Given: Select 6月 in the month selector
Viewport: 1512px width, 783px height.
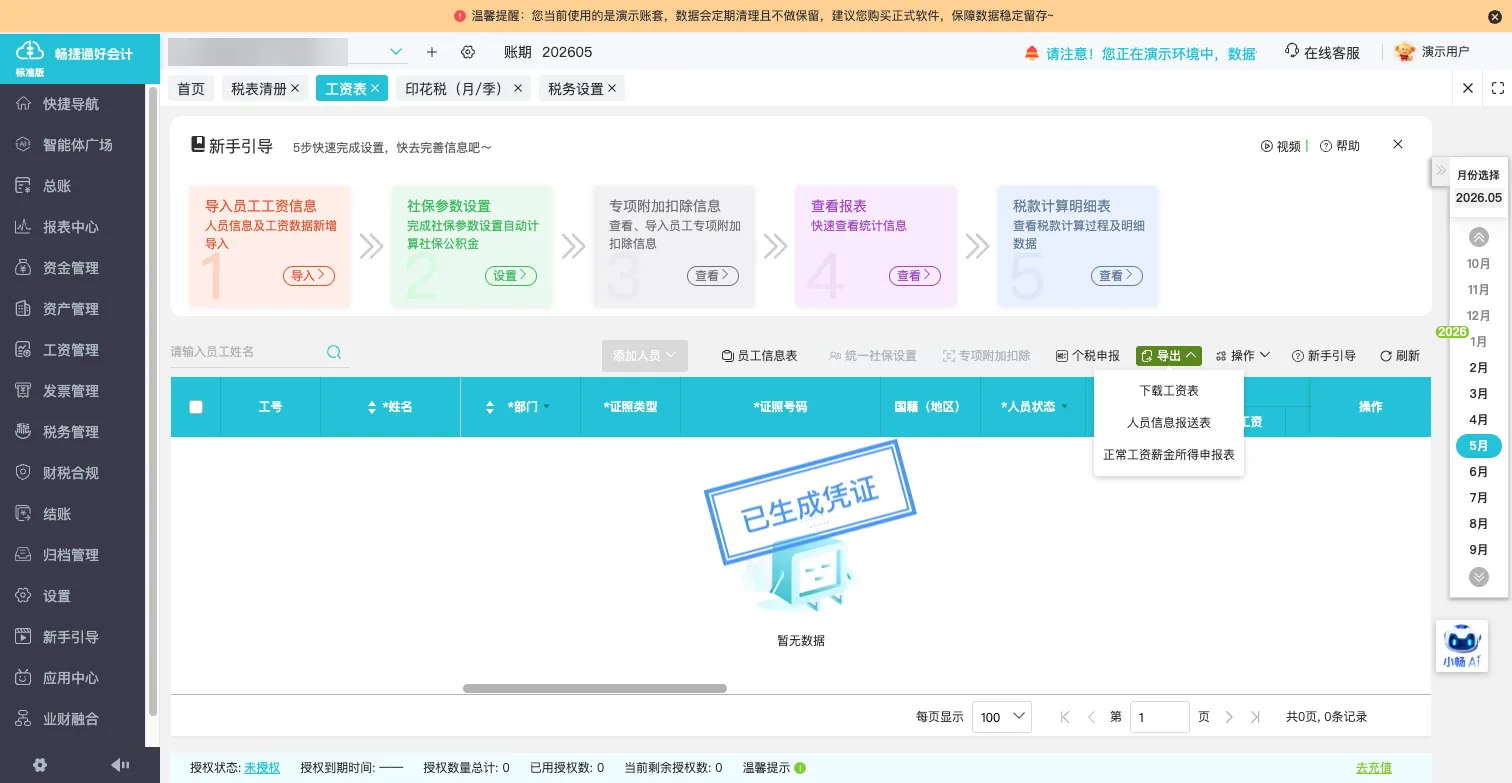Looking at the screenshot, I should [1479, 472].
